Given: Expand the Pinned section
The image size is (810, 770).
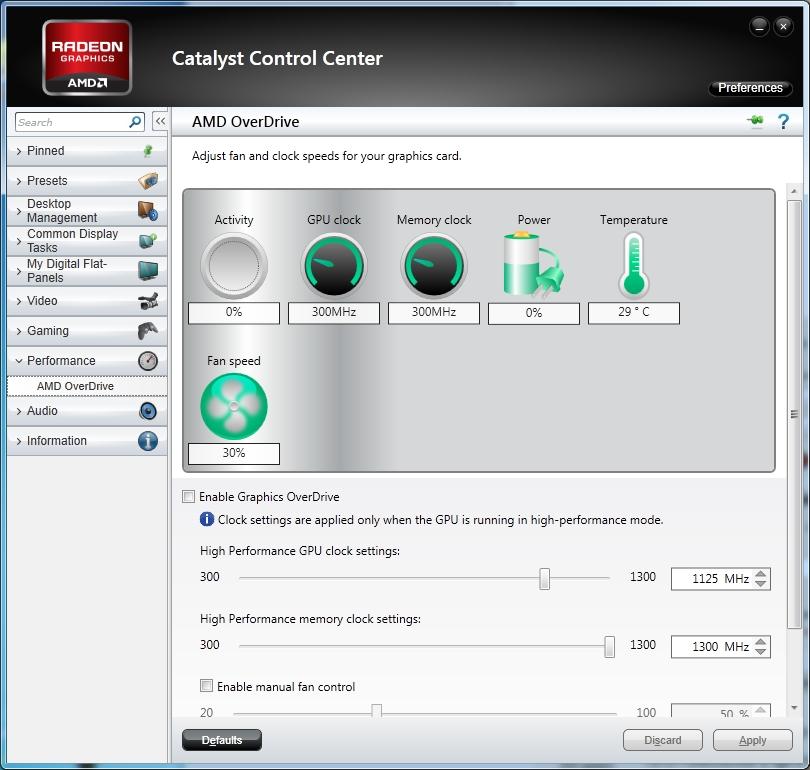Looking at the screenshot, I should 19,151.
